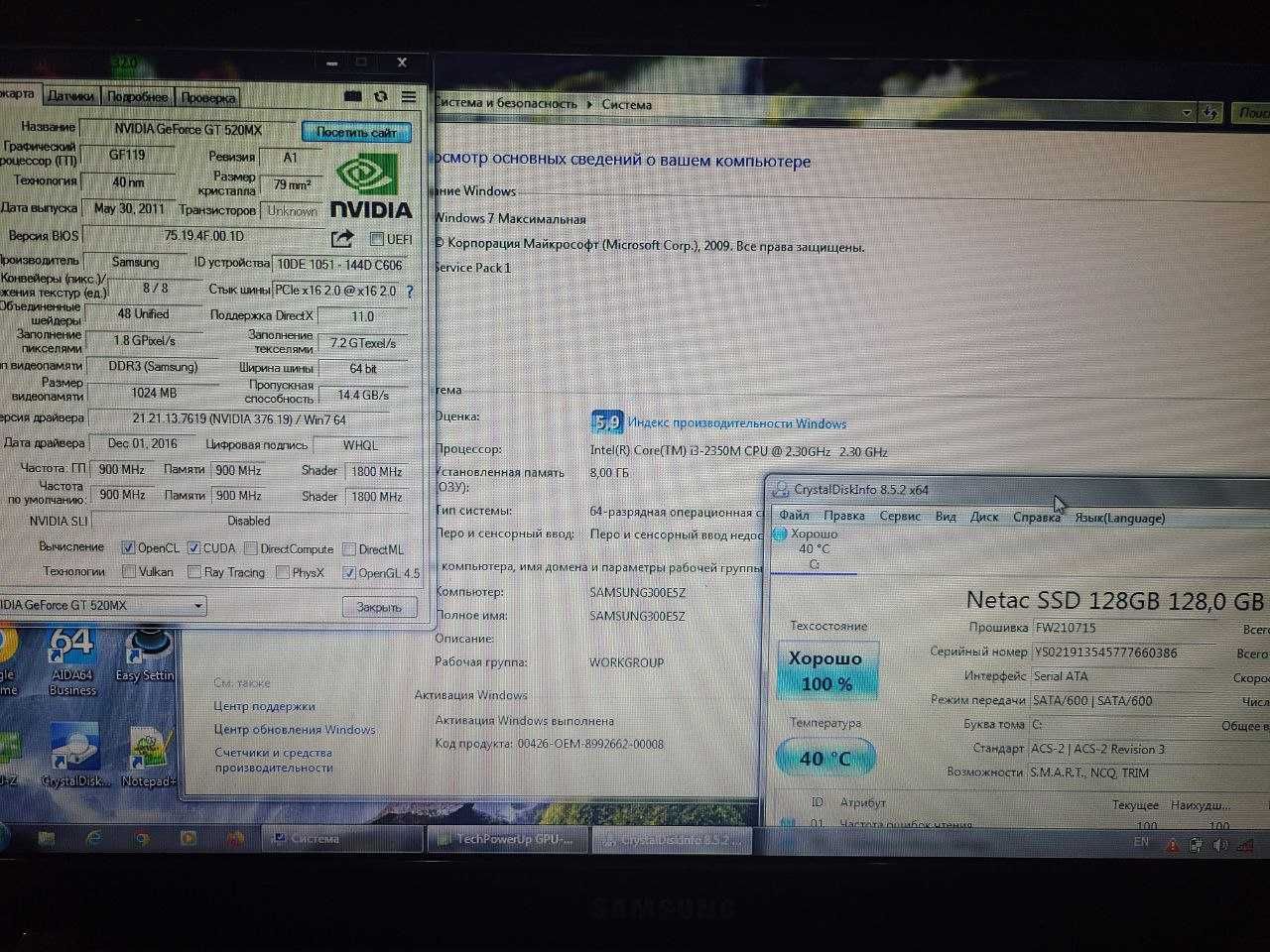Toggle the DirectCompute checkbox
Screen dimensions: 1270x952
click(x=251, y=548)
